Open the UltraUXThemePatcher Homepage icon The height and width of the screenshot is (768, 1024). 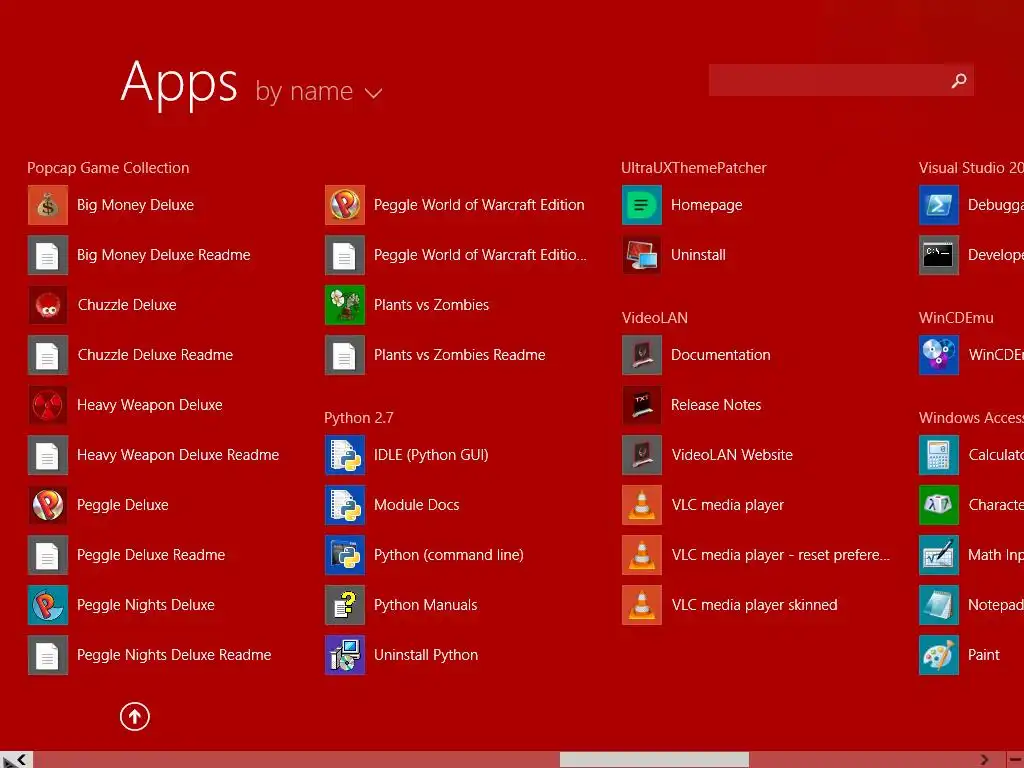pyautogui.click(x=642, y=205)
